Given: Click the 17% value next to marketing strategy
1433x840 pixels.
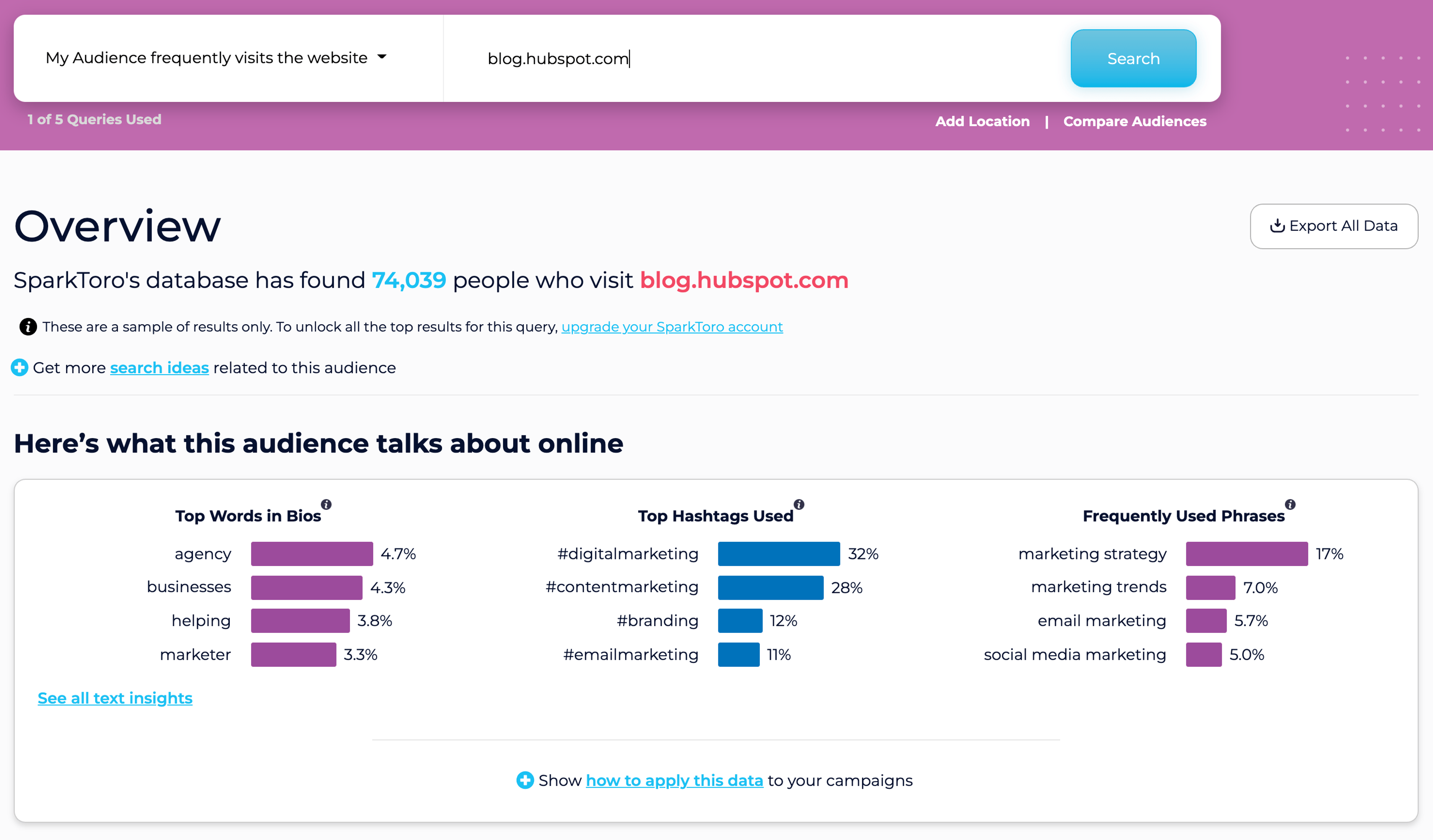Looking at the screenshot, I should tap(1330, 554).
